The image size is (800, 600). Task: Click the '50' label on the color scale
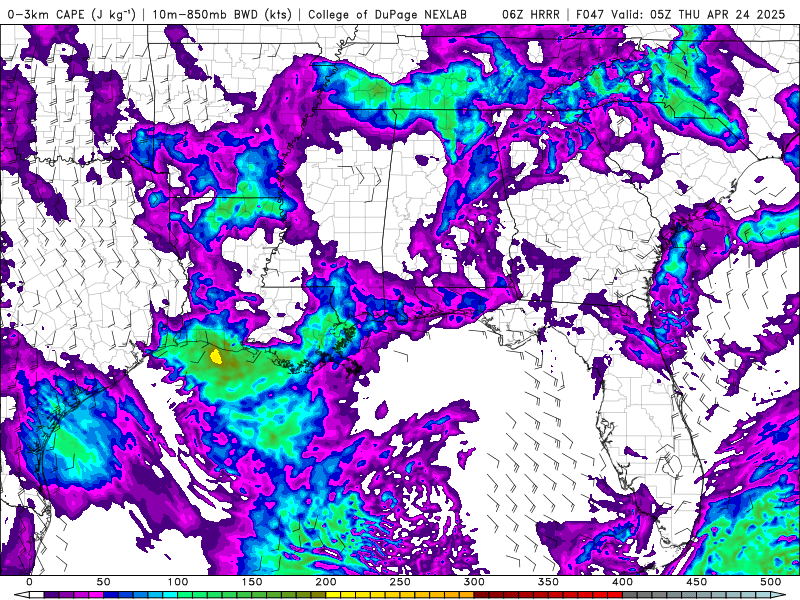click(x=104, y=582)
